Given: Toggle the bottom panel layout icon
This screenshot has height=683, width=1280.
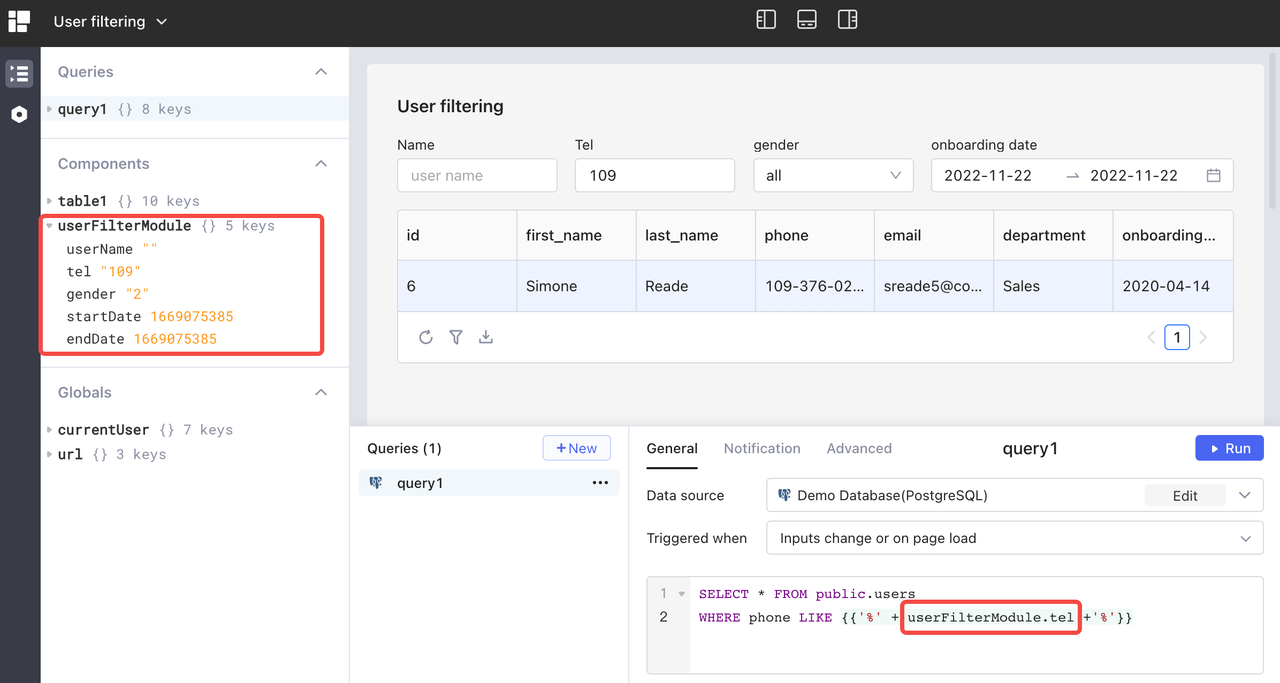Looking at the screenshot, I should (807, 20).
